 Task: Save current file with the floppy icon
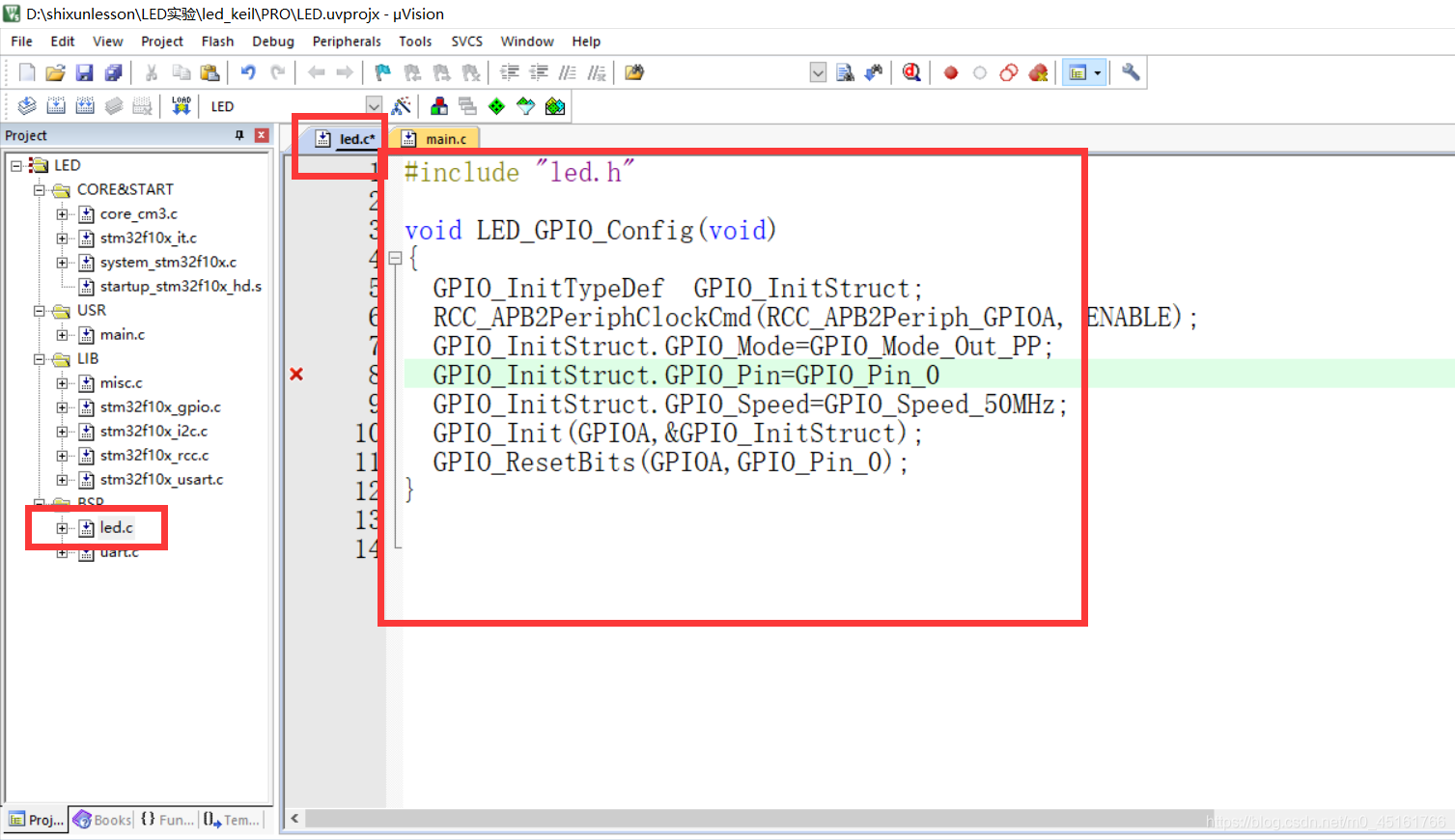(85, 72)
